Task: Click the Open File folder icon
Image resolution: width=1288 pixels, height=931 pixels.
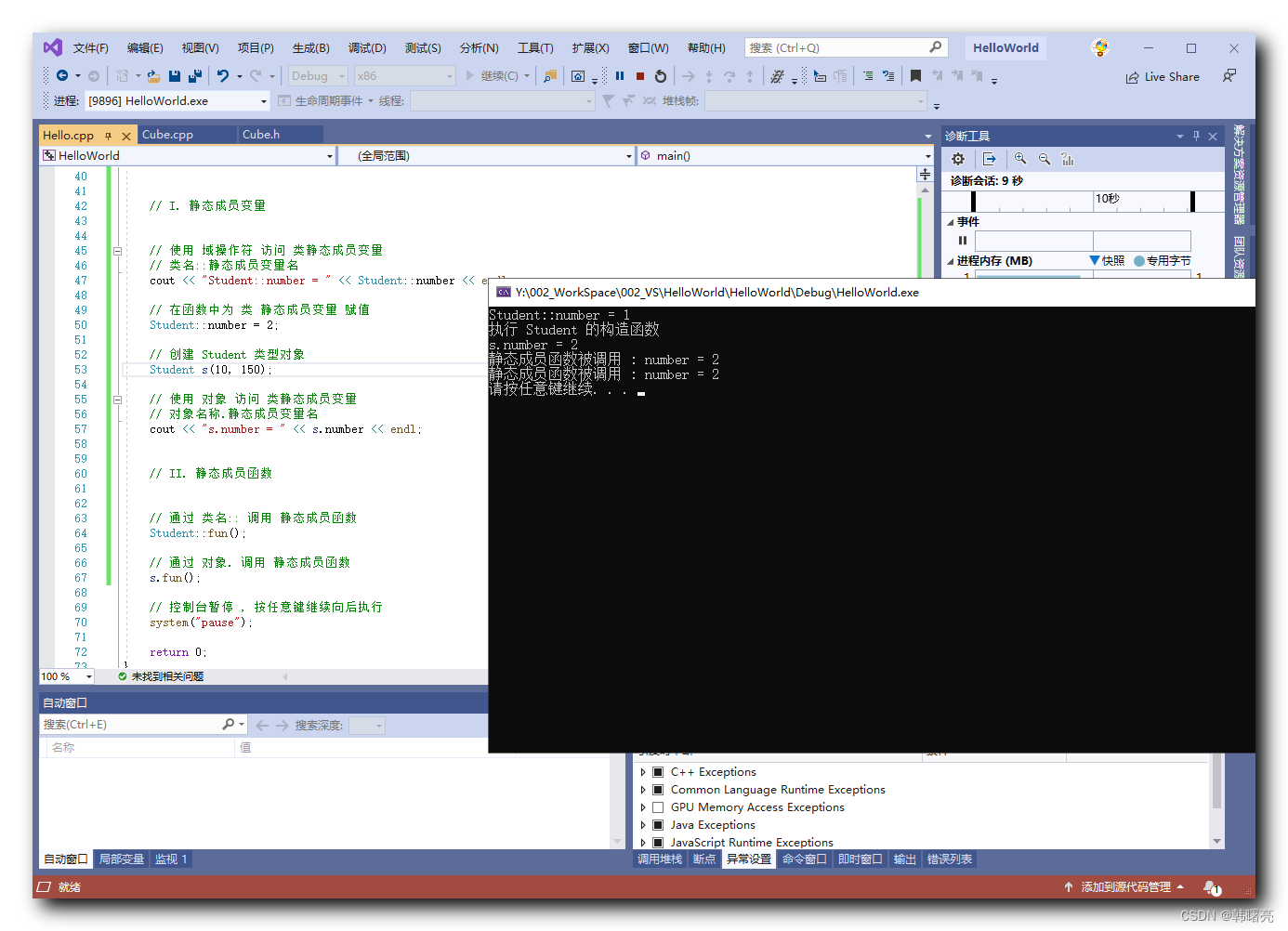Action: tap(153, 76)
